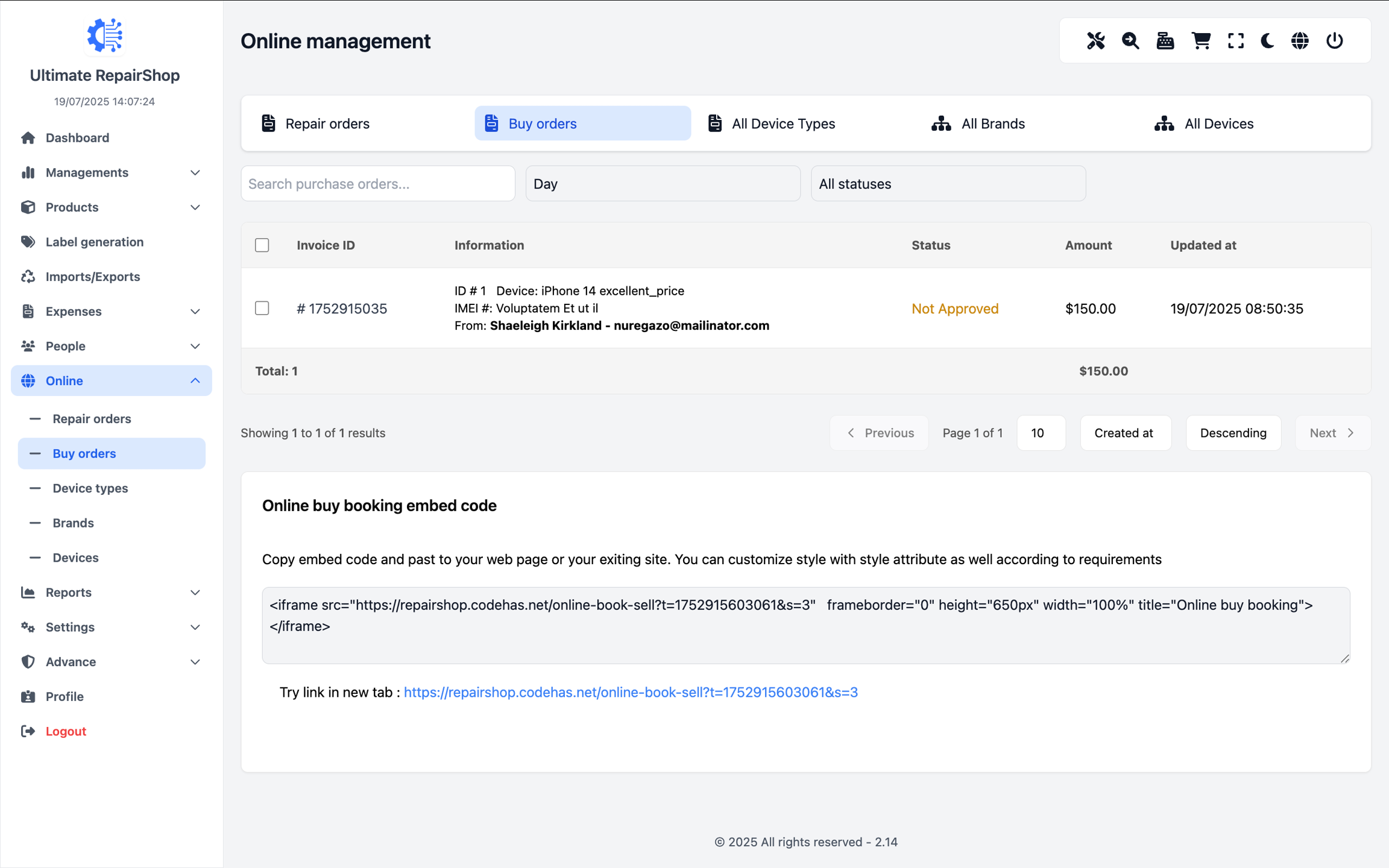
Task: Click the globe language icon in header
Action: click(x=1300, y=41)
